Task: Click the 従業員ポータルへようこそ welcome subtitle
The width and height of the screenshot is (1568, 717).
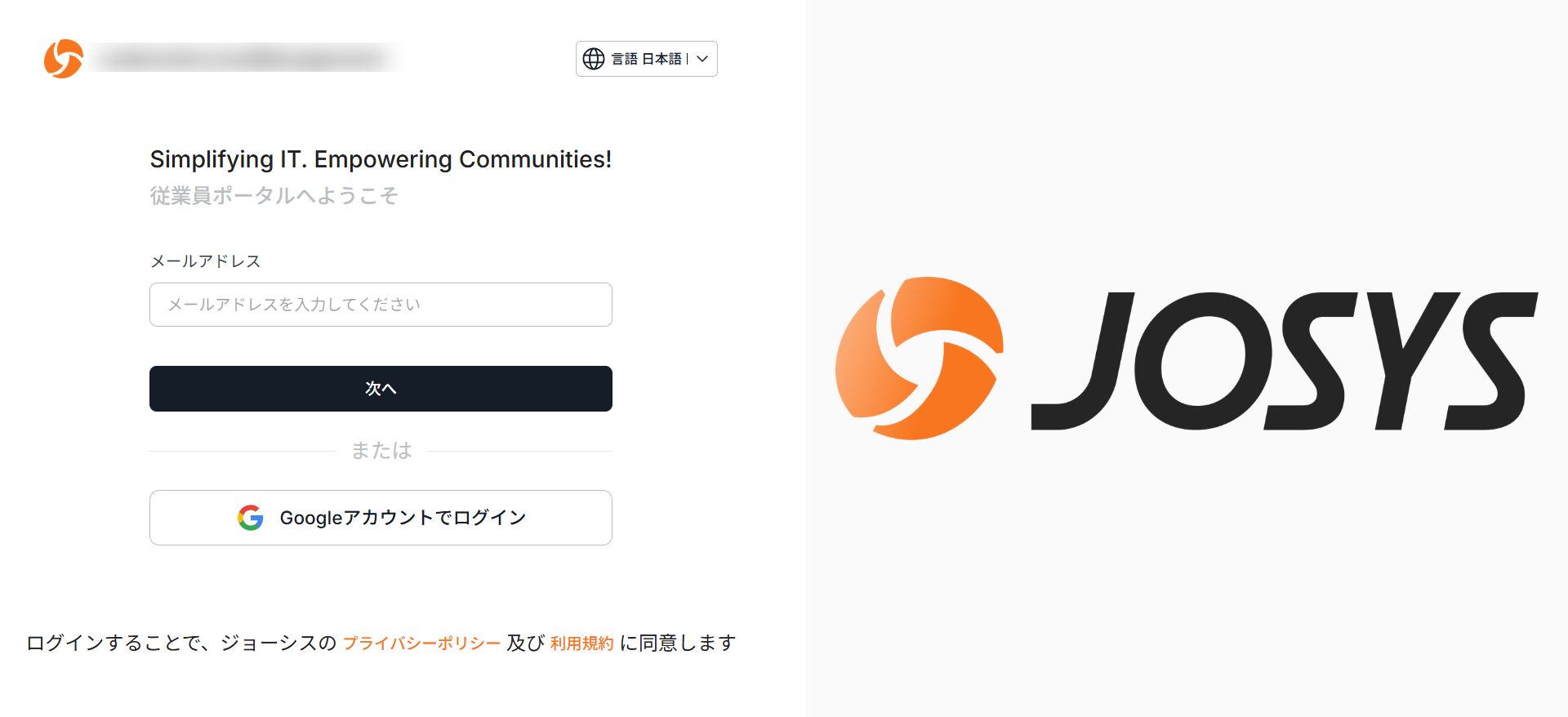Action: click(274, 196)
